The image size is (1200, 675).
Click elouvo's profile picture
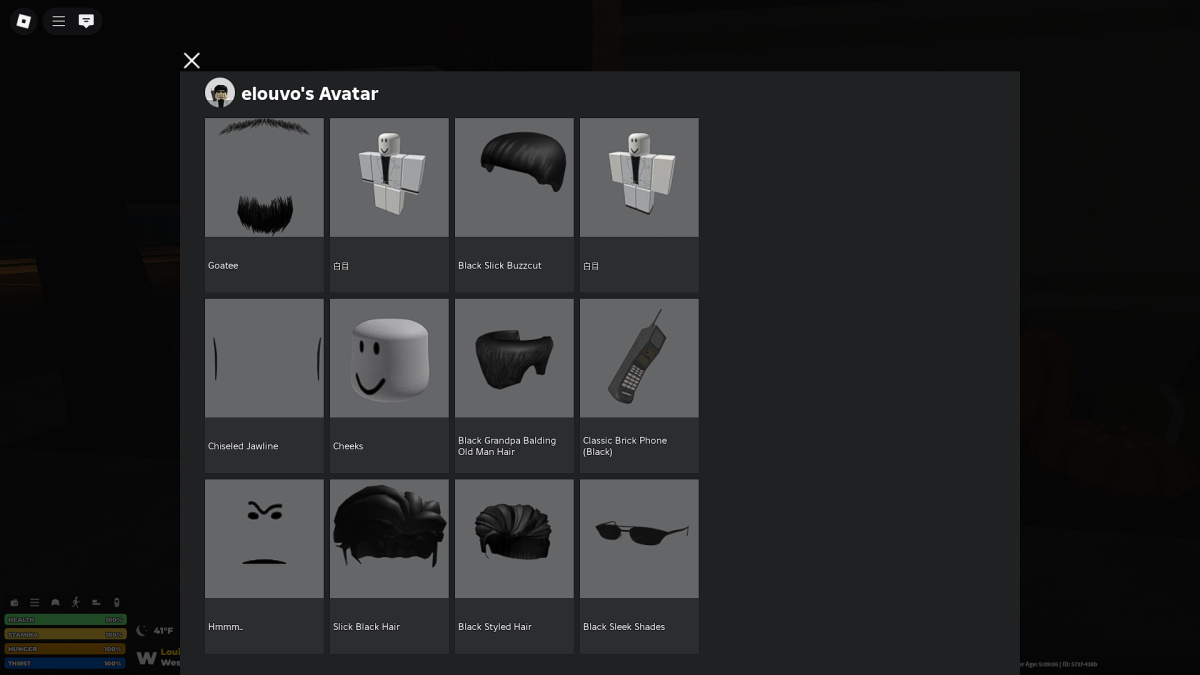220,93
